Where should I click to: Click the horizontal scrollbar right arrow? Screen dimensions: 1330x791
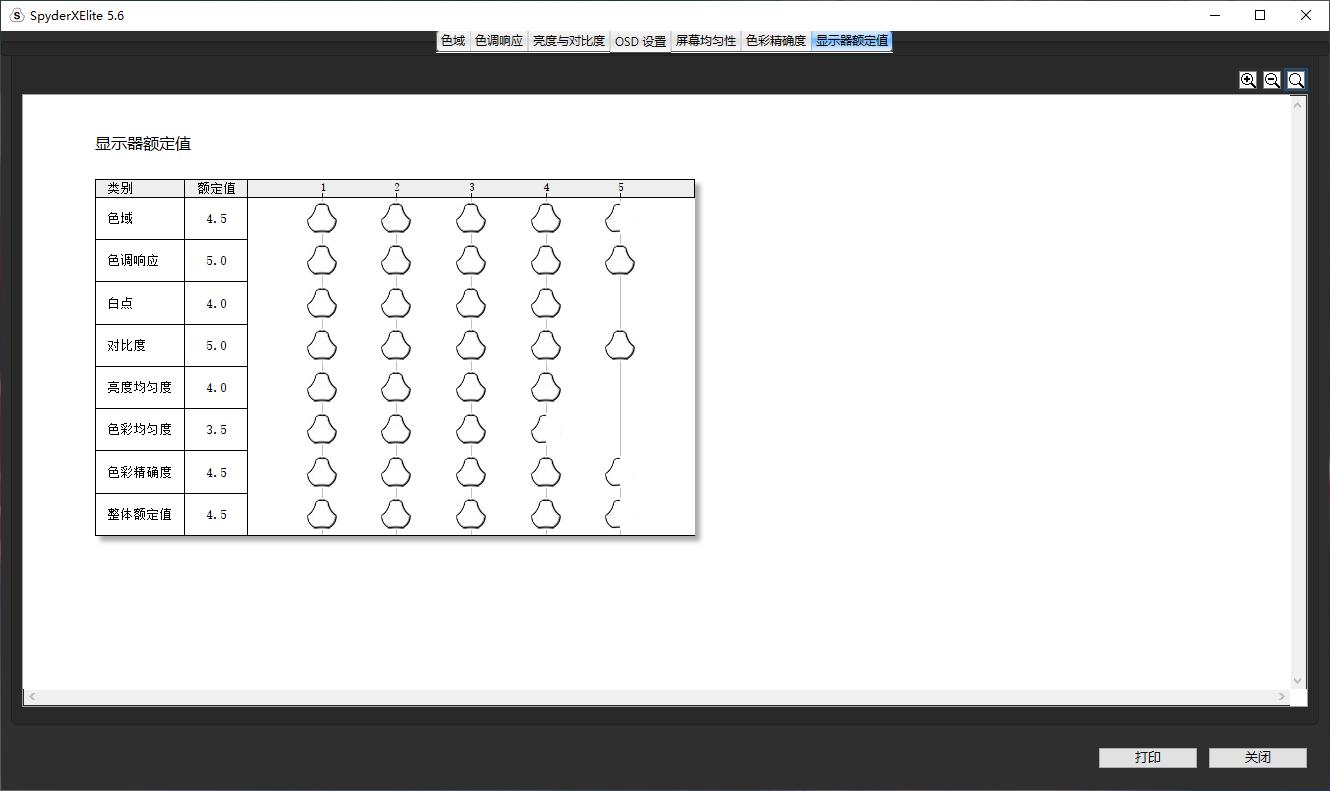coord(1282,696)
